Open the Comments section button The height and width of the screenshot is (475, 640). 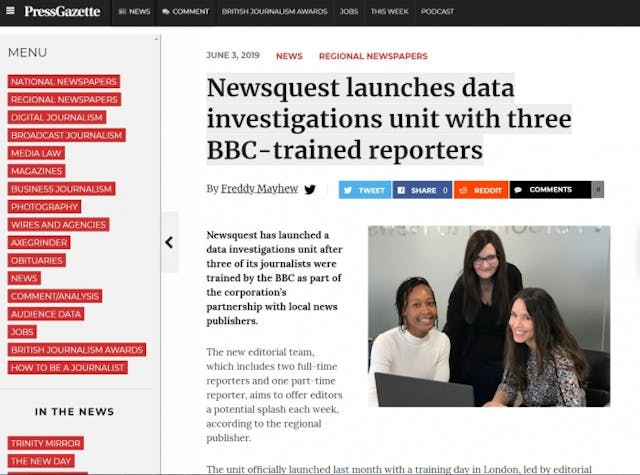click(549, 189)
